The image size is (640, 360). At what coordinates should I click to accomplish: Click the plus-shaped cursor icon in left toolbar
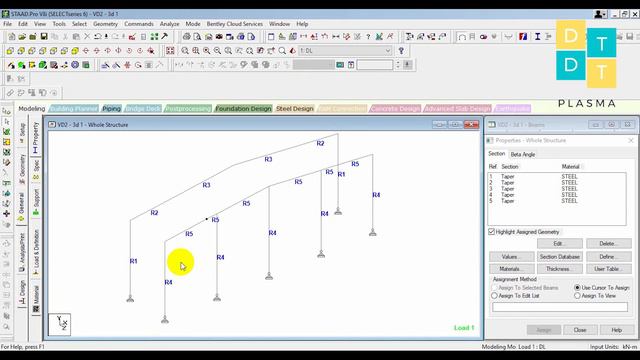(7, 213)
